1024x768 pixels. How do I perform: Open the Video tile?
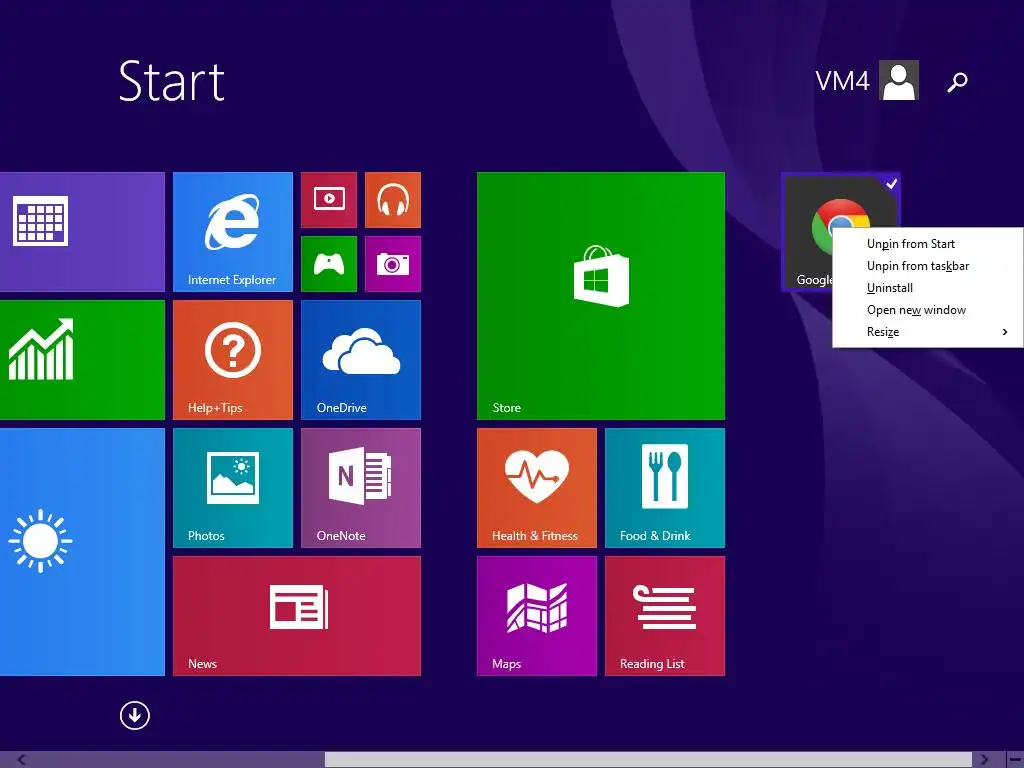[x=329, y=200]
